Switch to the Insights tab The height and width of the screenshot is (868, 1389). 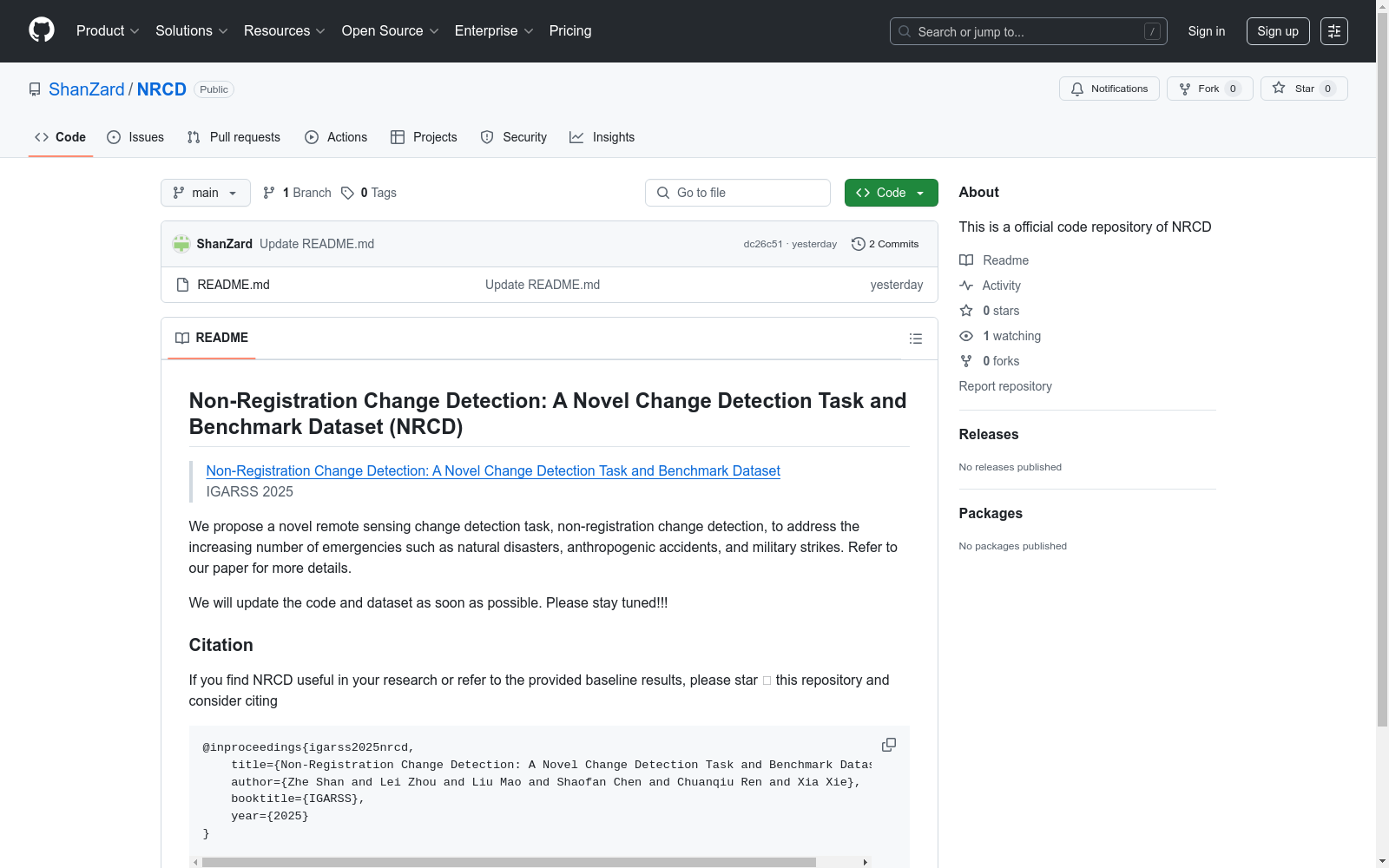(x=602, y=137)
